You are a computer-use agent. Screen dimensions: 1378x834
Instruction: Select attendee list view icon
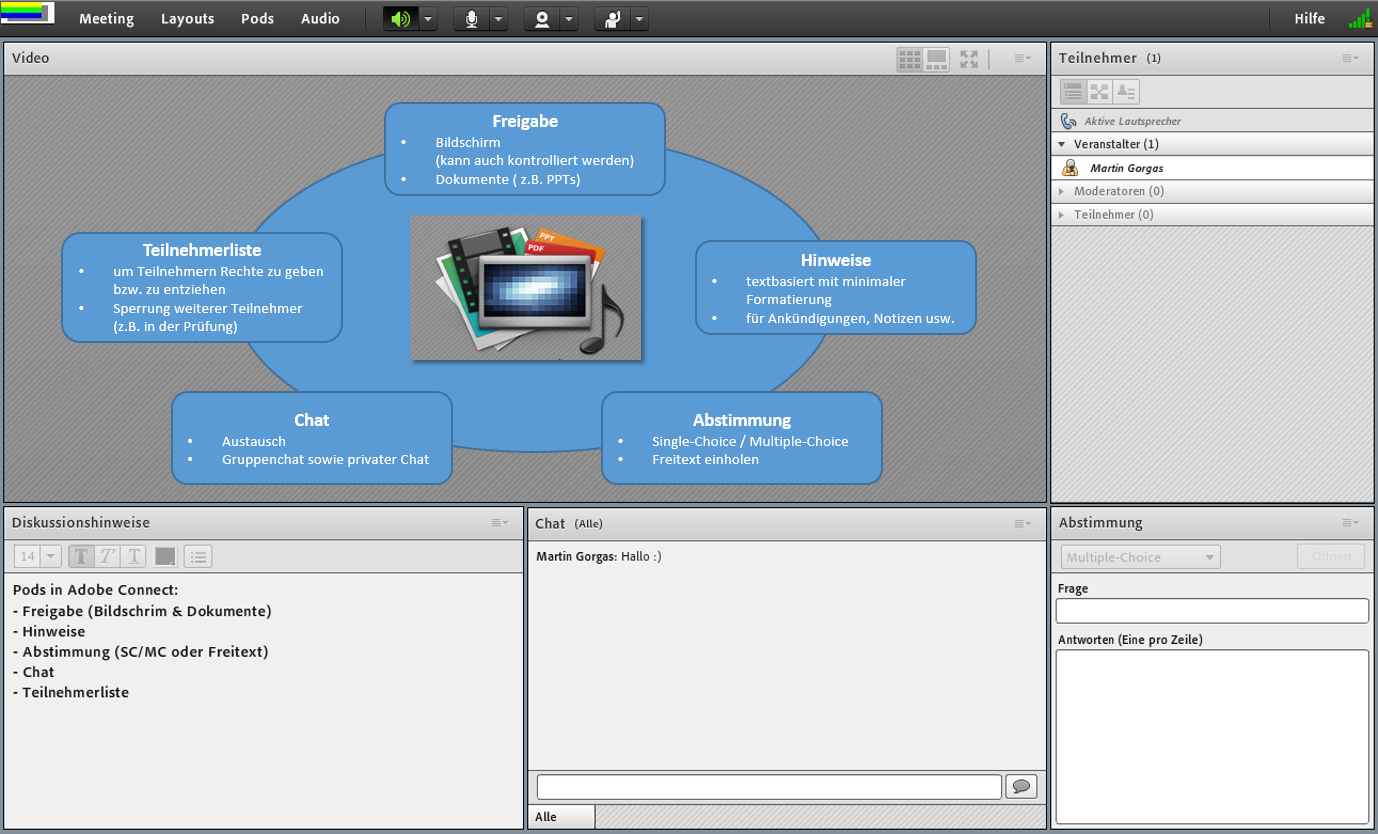pos(1073,92)
